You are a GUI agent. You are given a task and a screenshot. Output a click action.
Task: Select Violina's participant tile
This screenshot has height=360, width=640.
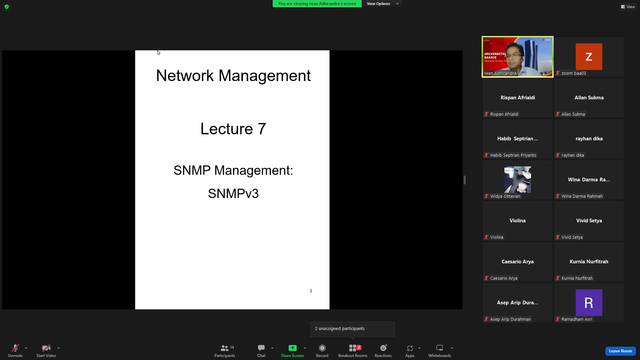pos(518,221)
